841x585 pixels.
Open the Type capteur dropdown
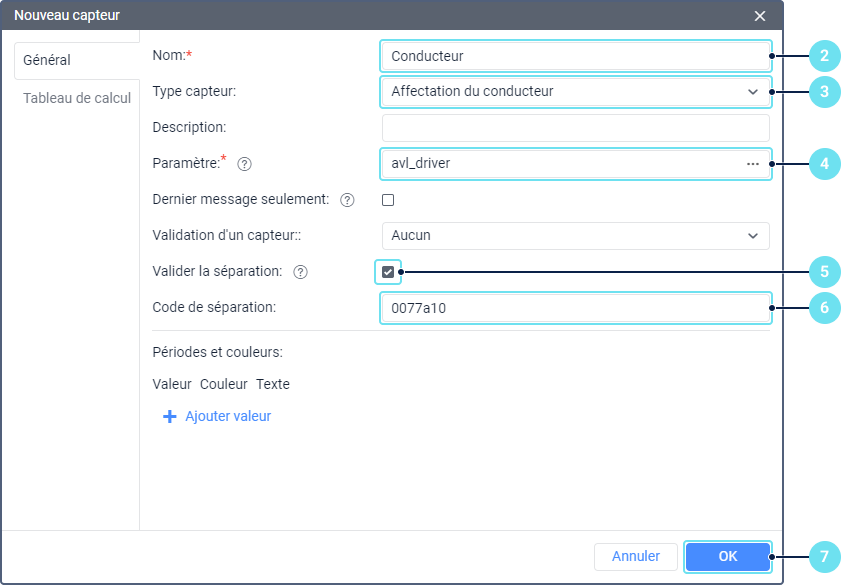pyautogui.click(x=575, y=91)
